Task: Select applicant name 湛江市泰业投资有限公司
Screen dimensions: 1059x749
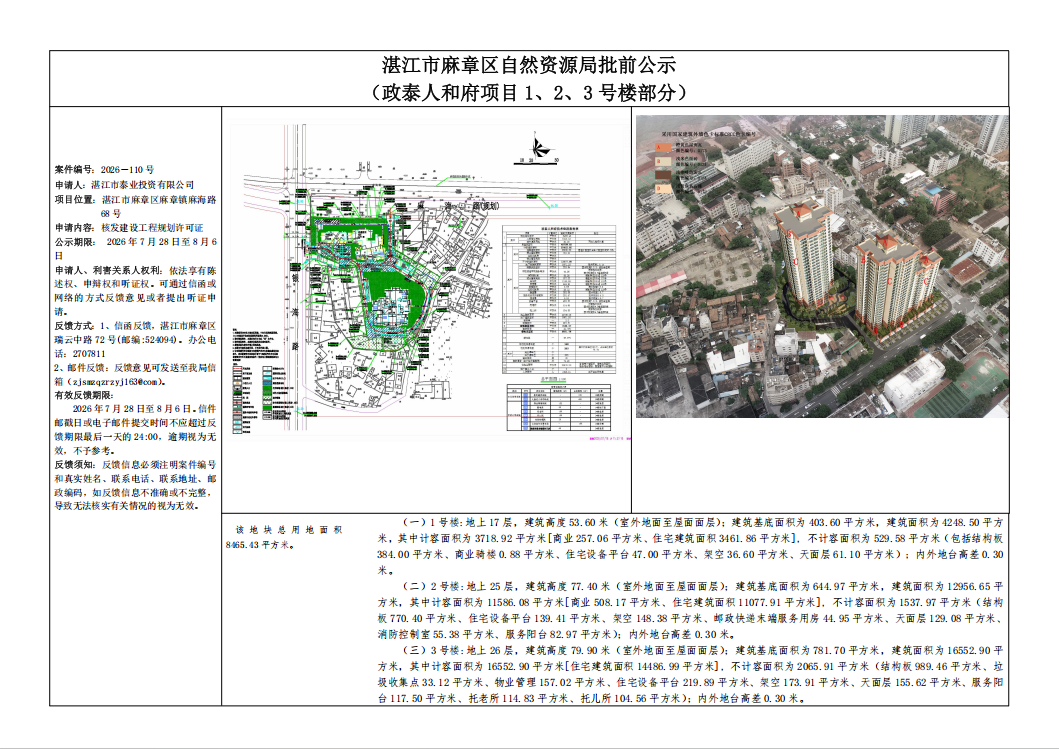Action: pyautogui.click(x=143, y=184)
